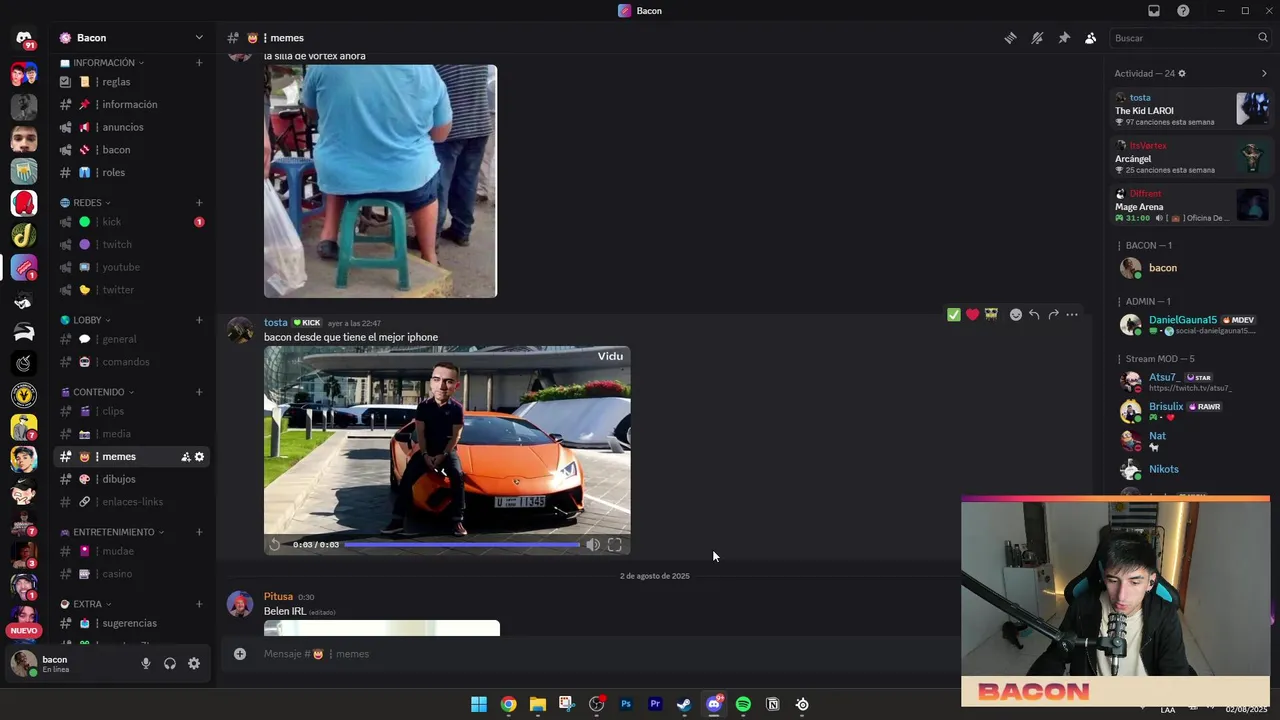Add channel to LOBBY category
The width and height of the screenshot is (1280, 720).
[x=199, y=320]
